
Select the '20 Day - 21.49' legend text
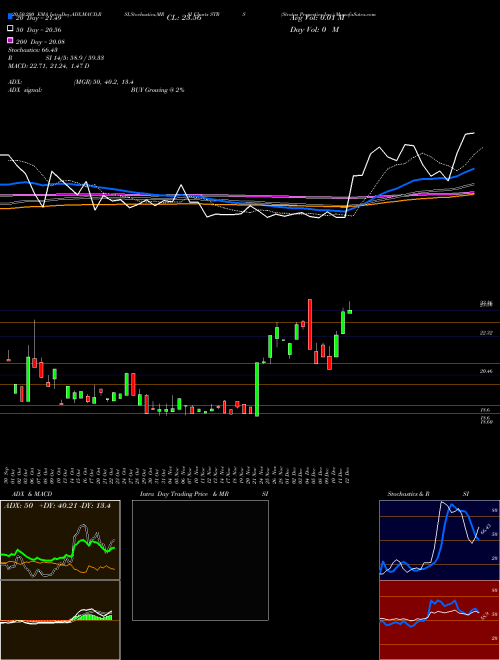(x=39, y=18)
